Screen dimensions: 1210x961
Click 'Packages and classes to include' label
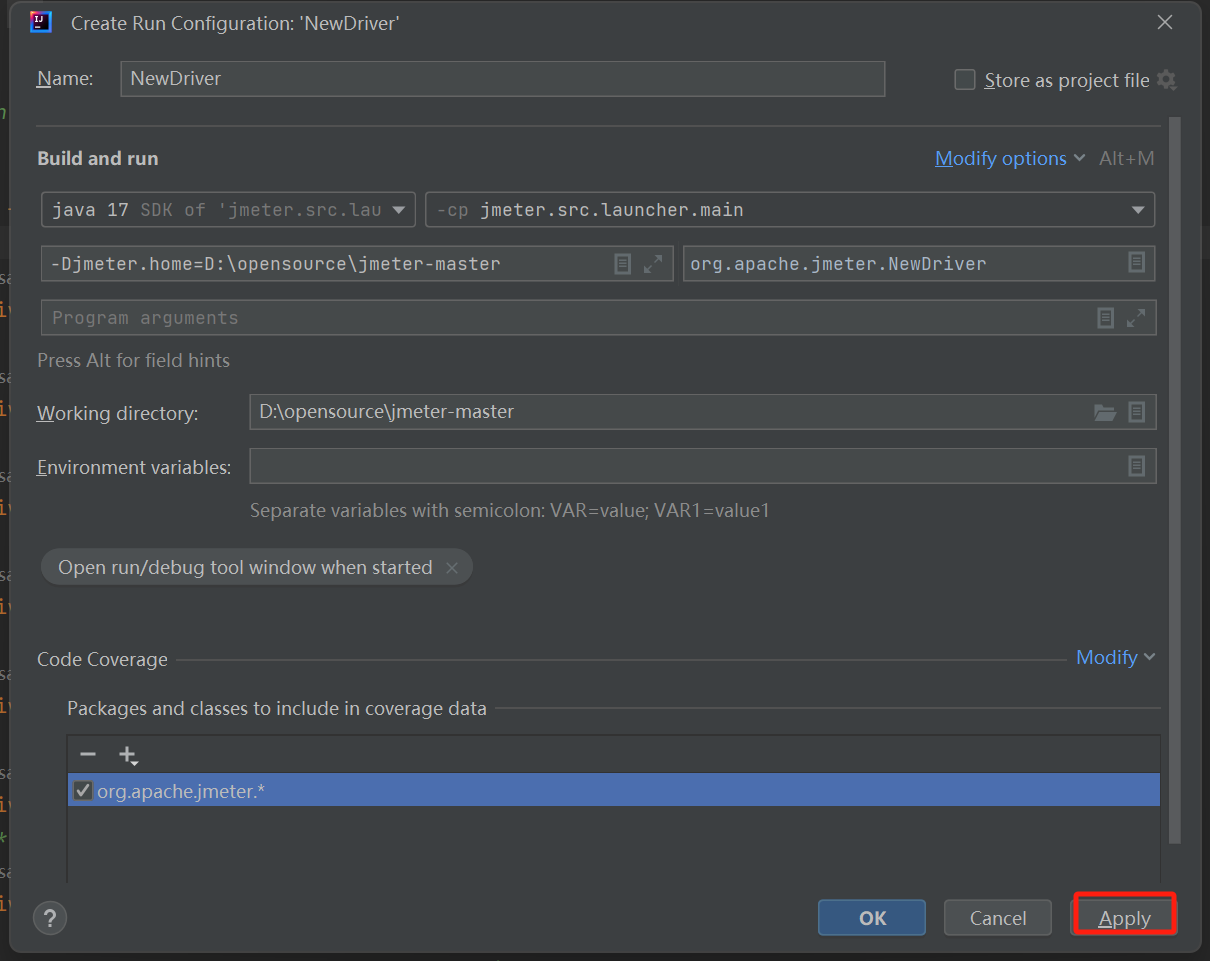coord(277,708)
